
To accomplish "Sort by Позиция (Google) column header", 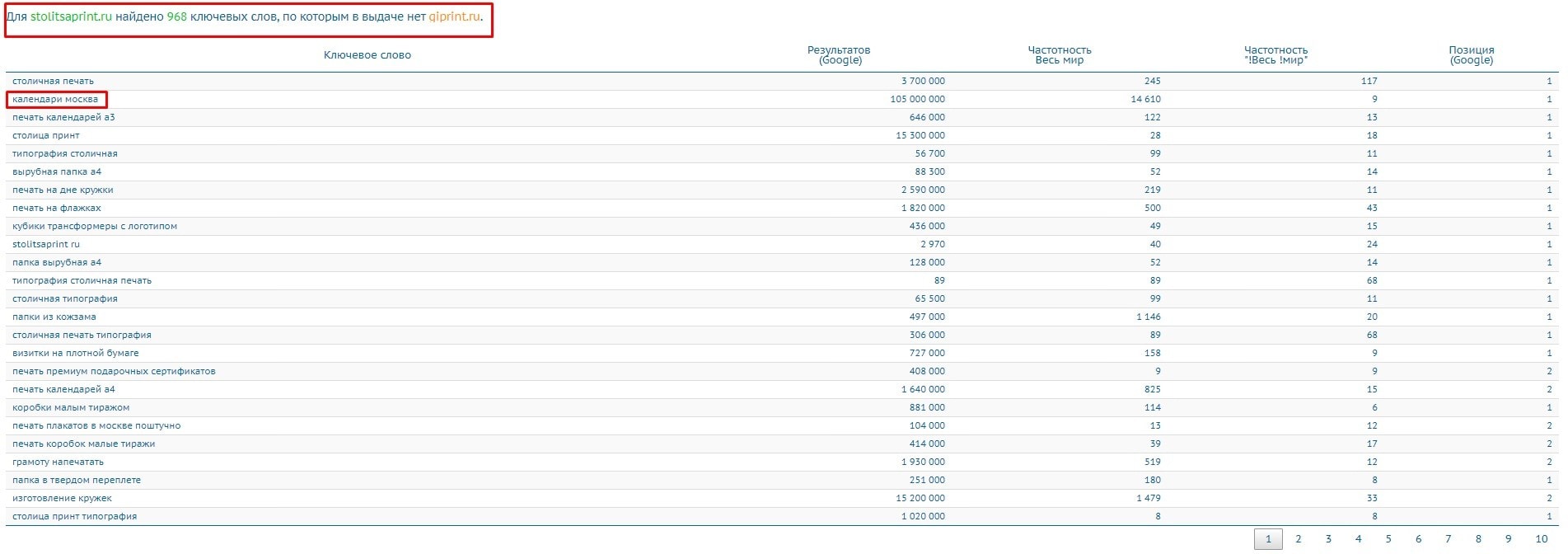I will (x=1471, y=55).
